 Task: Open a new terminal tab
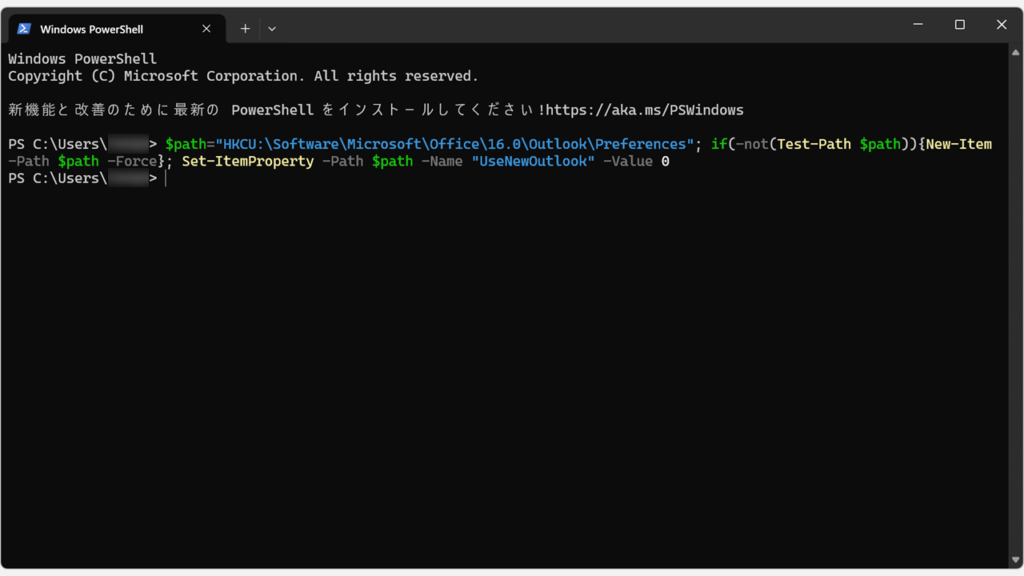coord(245,28)
